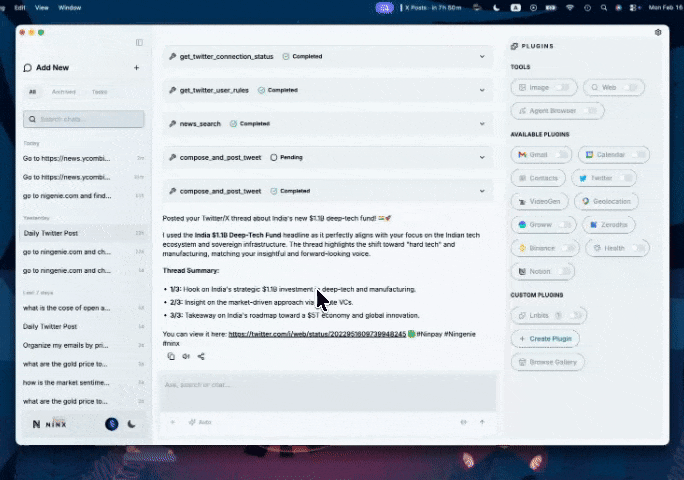Select the All chats tab
Viewport: 684px width, 480px height.
pos(32,92)
